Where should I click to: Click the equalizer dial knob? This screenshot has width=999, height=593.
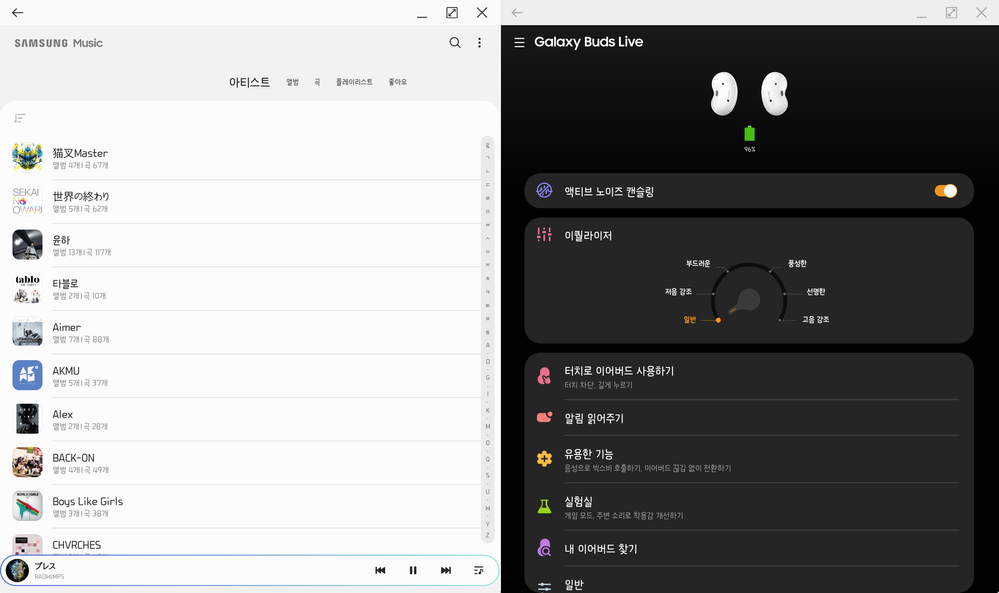[x=748, y=299]
